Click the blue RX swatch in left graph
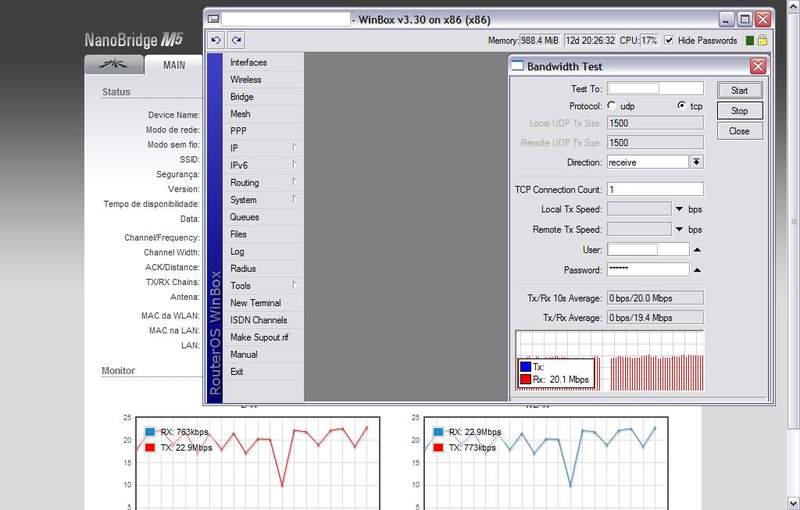800x510 pixels. coord(149,431)
